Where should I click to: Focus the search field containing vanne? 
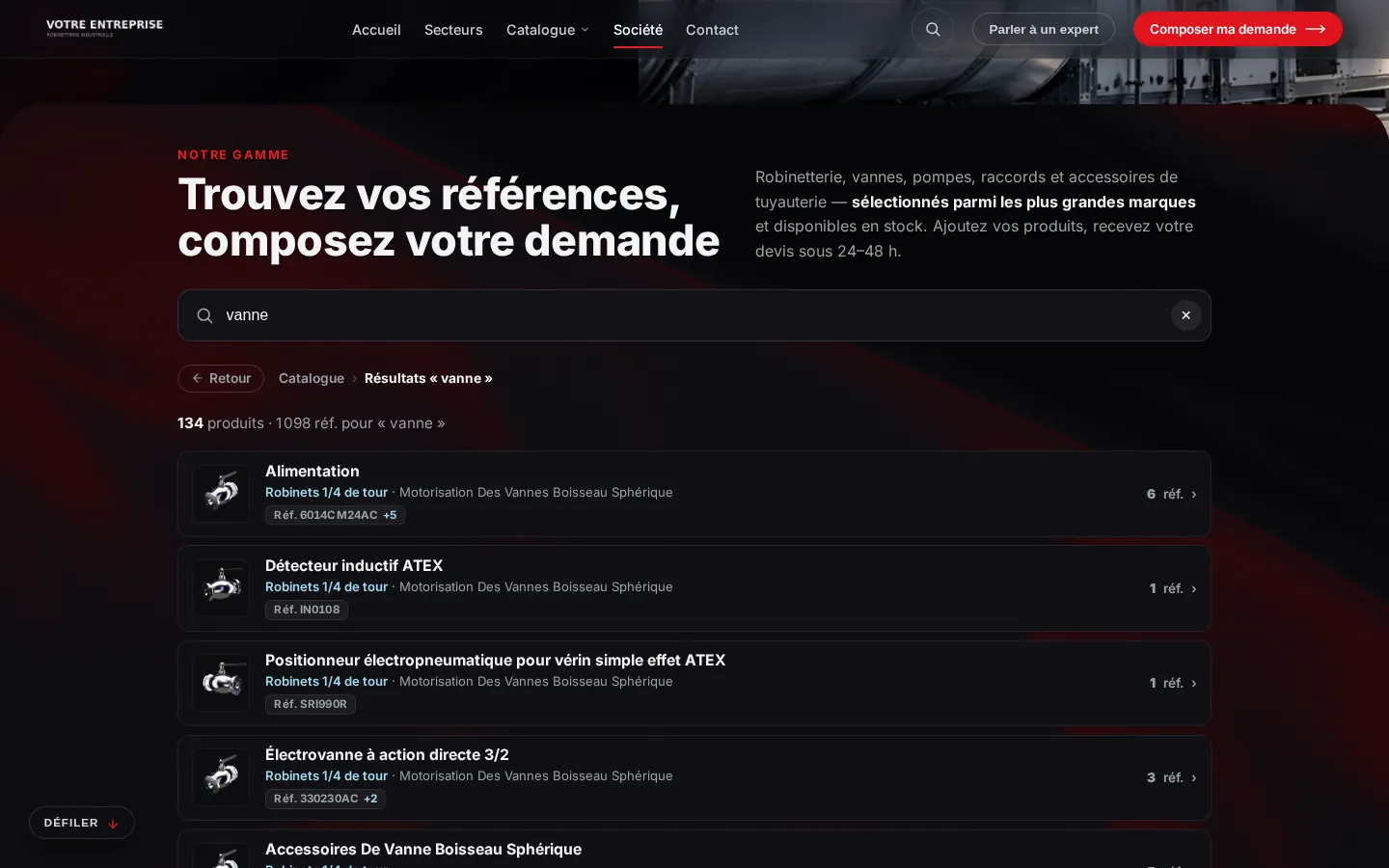(694, 315)
